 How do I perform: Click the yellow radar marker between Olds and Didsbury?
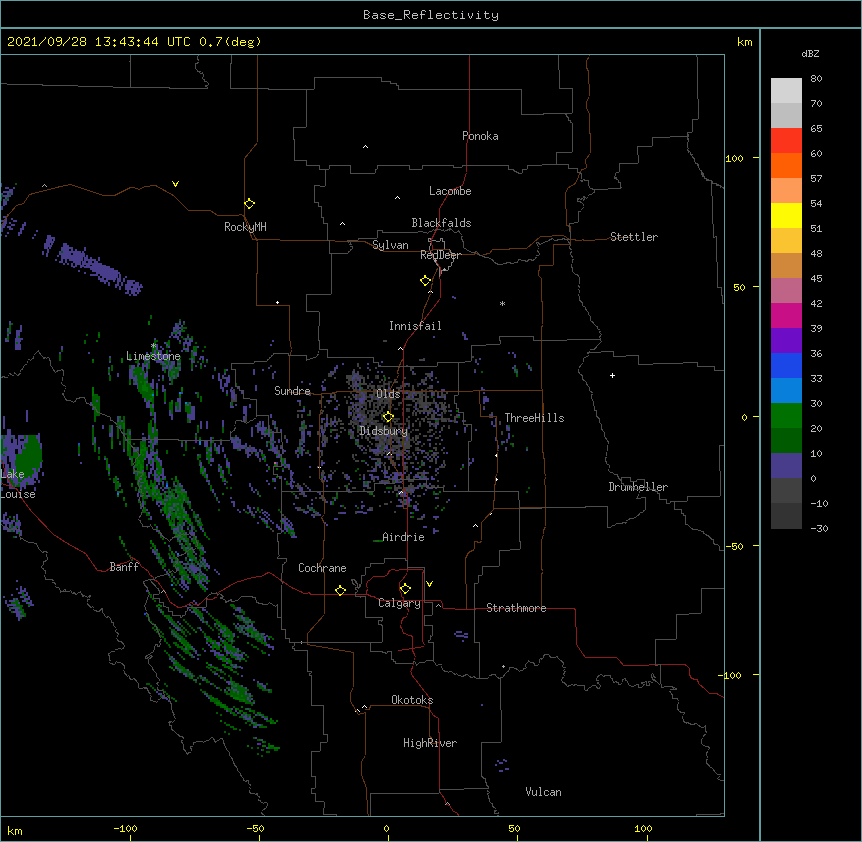pos(388,417)
